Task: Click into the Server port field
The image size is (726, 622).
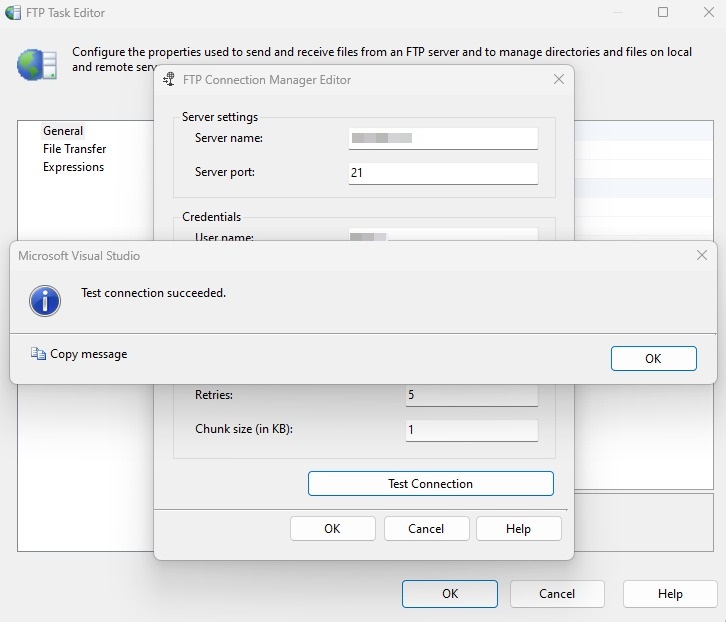Action: click(x=443, y=173)
